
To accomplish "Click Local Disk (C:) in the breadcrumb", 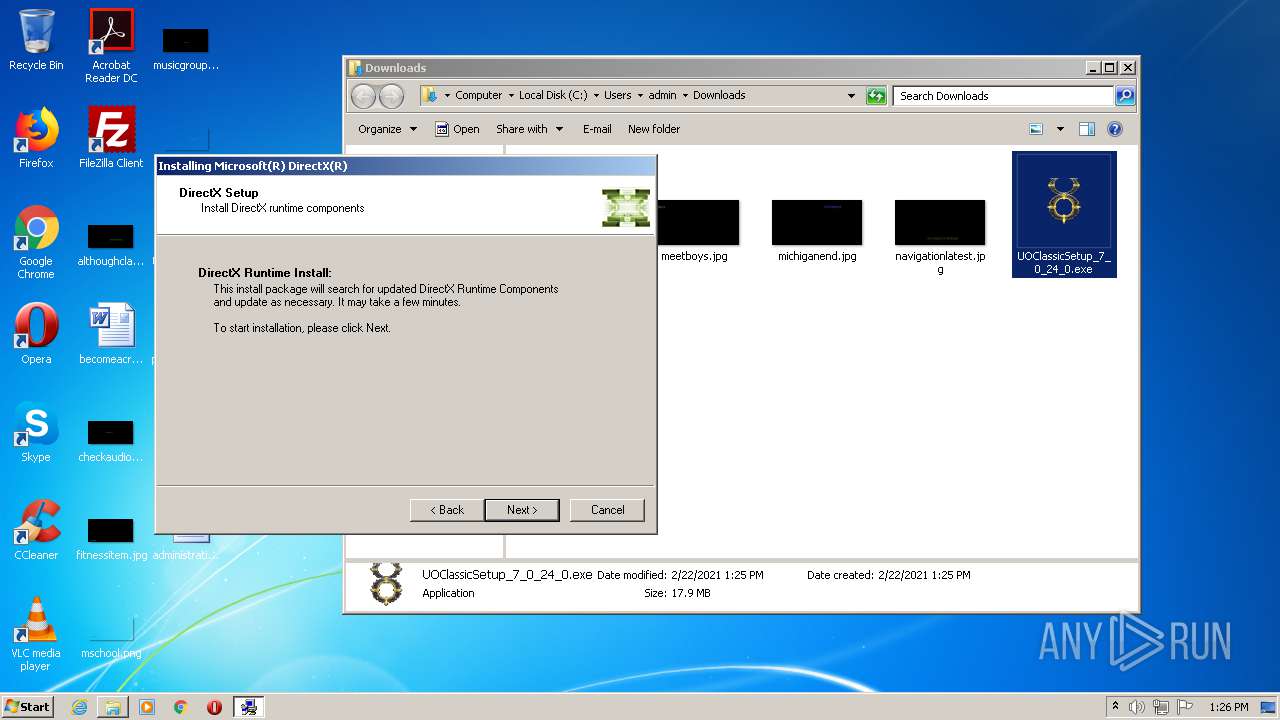I will [x=553, y=95].
